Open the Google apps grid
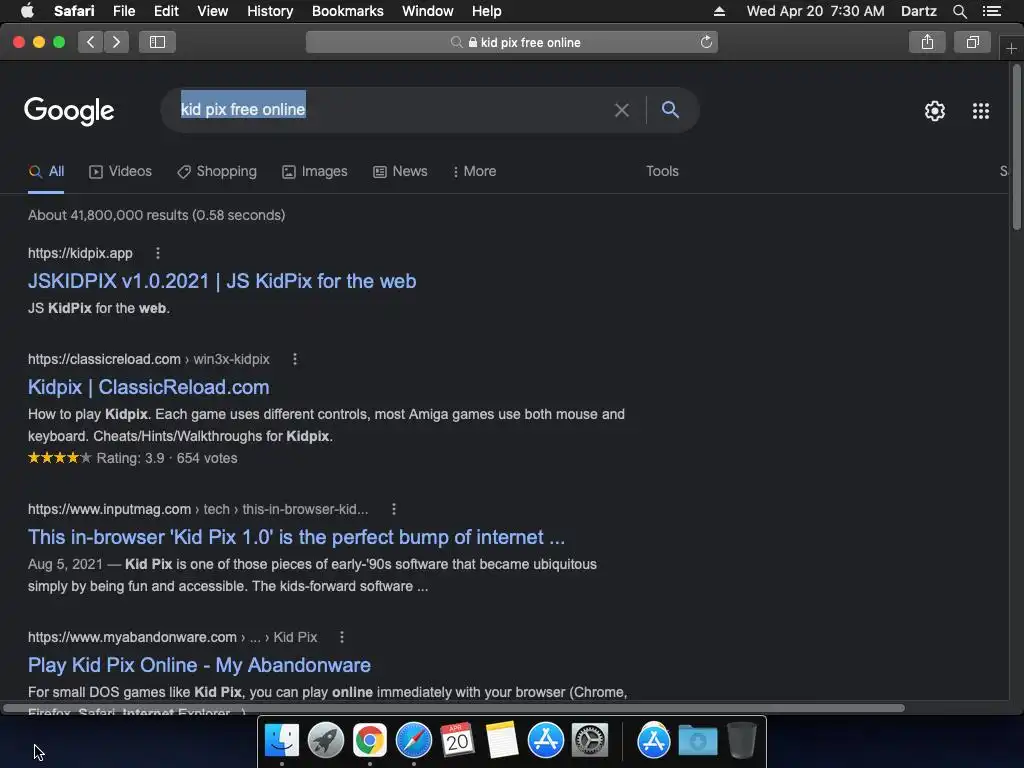Viewport: 1024px width, 768px height. [x=981, y=111]
